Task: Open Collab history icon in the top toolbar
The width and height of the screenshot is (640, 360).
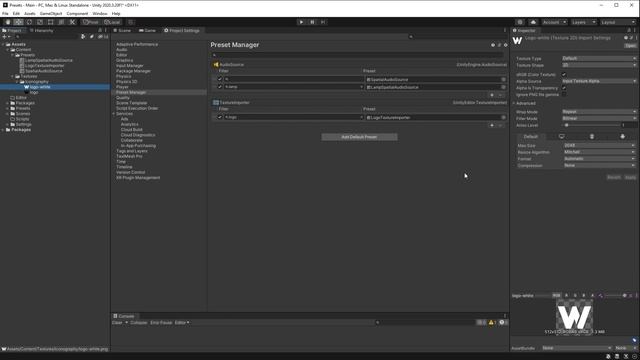Action: pyautogui.click(x=520, y=22)
